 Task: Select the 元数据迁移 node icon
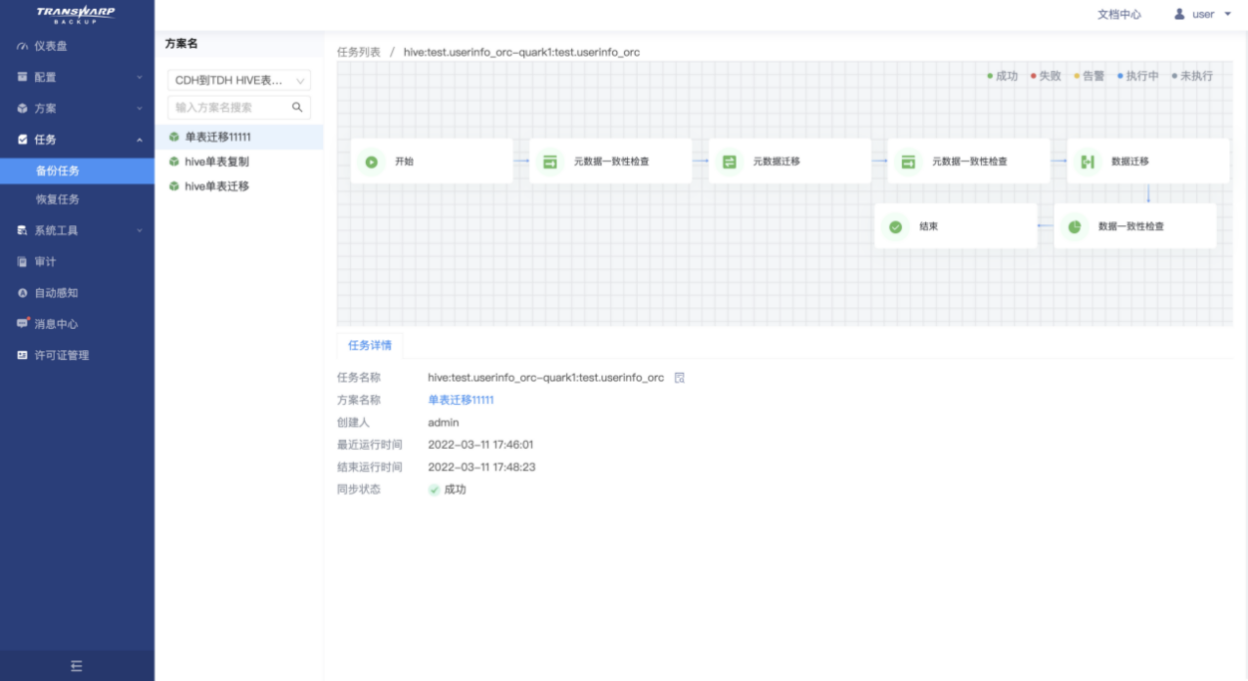pyautogui.click(x=729, y=162)
